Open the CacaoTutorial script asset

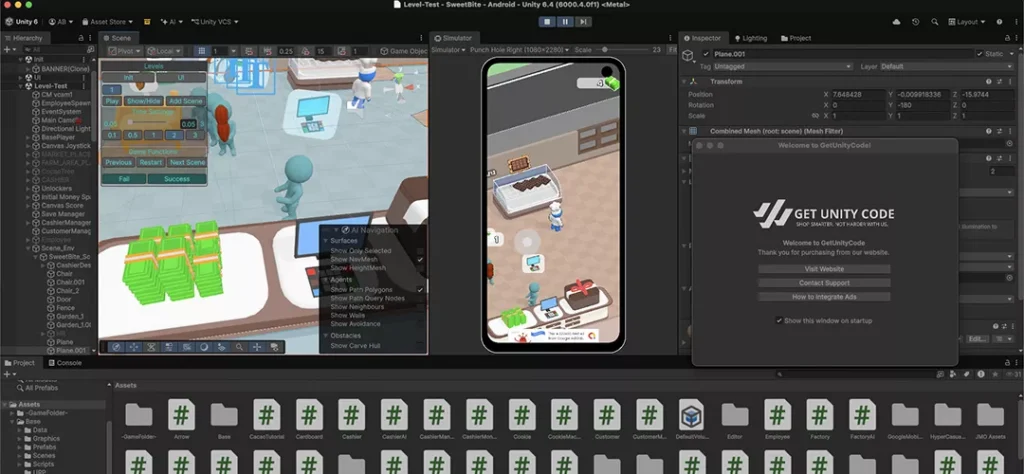(266, 415)
